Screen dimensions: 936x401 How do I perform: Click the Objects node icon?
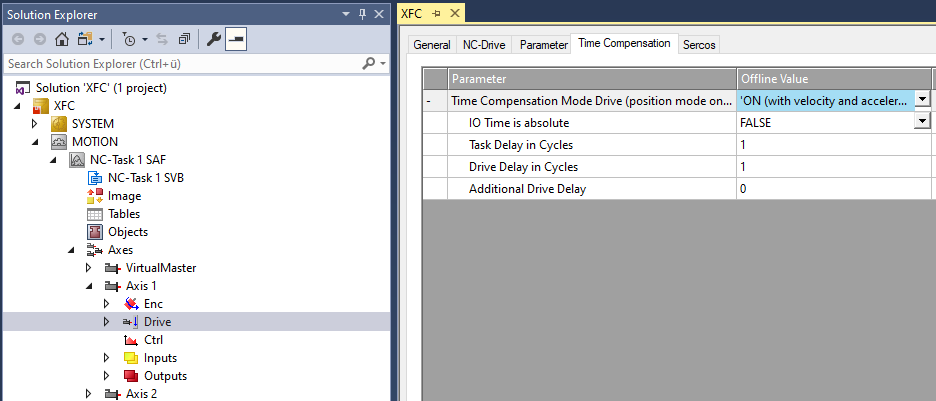pos(94,232)
